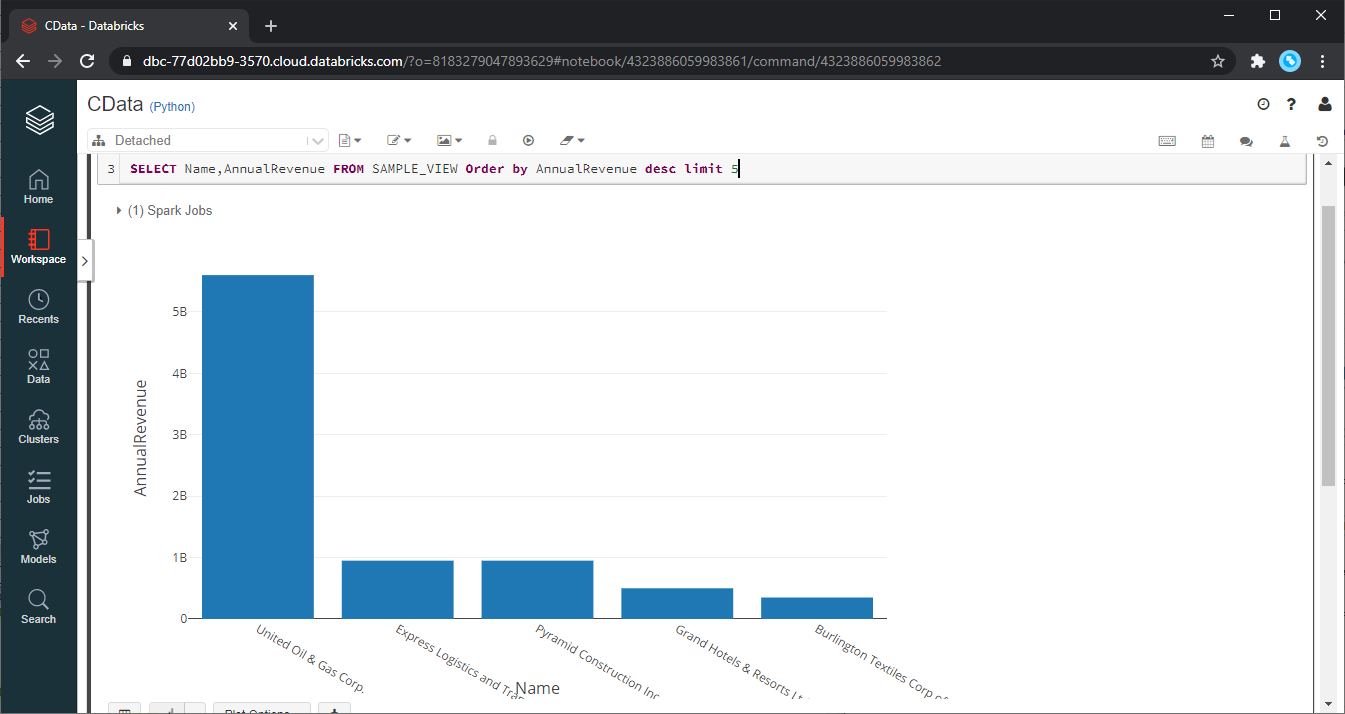Click the notebook permissions lock icon
Viewport: 1345px width, 714px height.
point(492,141)
